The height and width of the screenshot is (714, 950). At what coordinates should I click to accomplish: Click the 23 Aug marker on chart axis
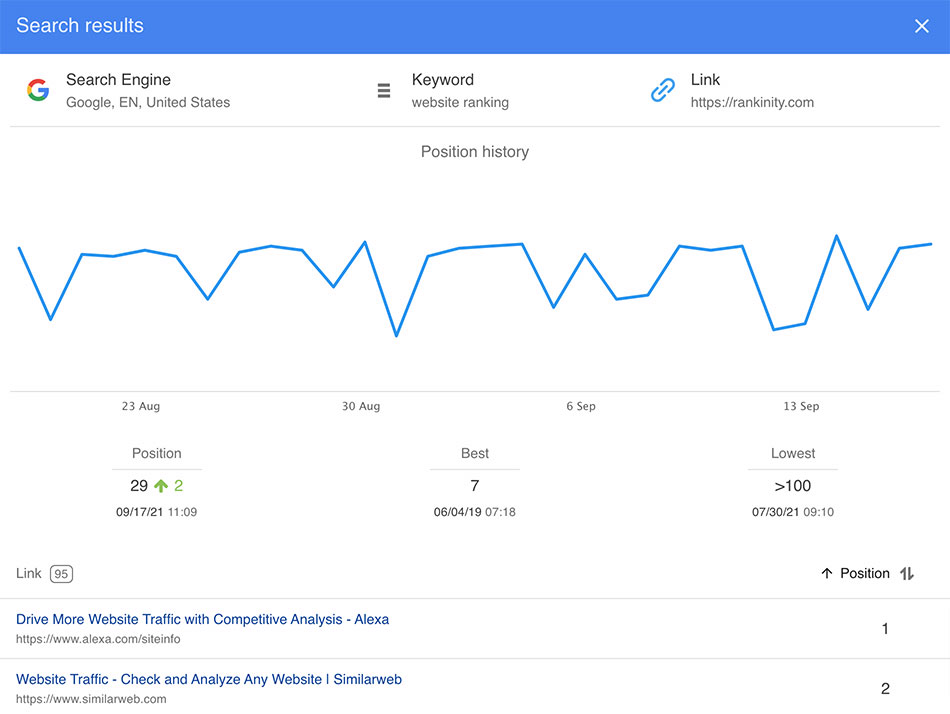click(141, 406)
